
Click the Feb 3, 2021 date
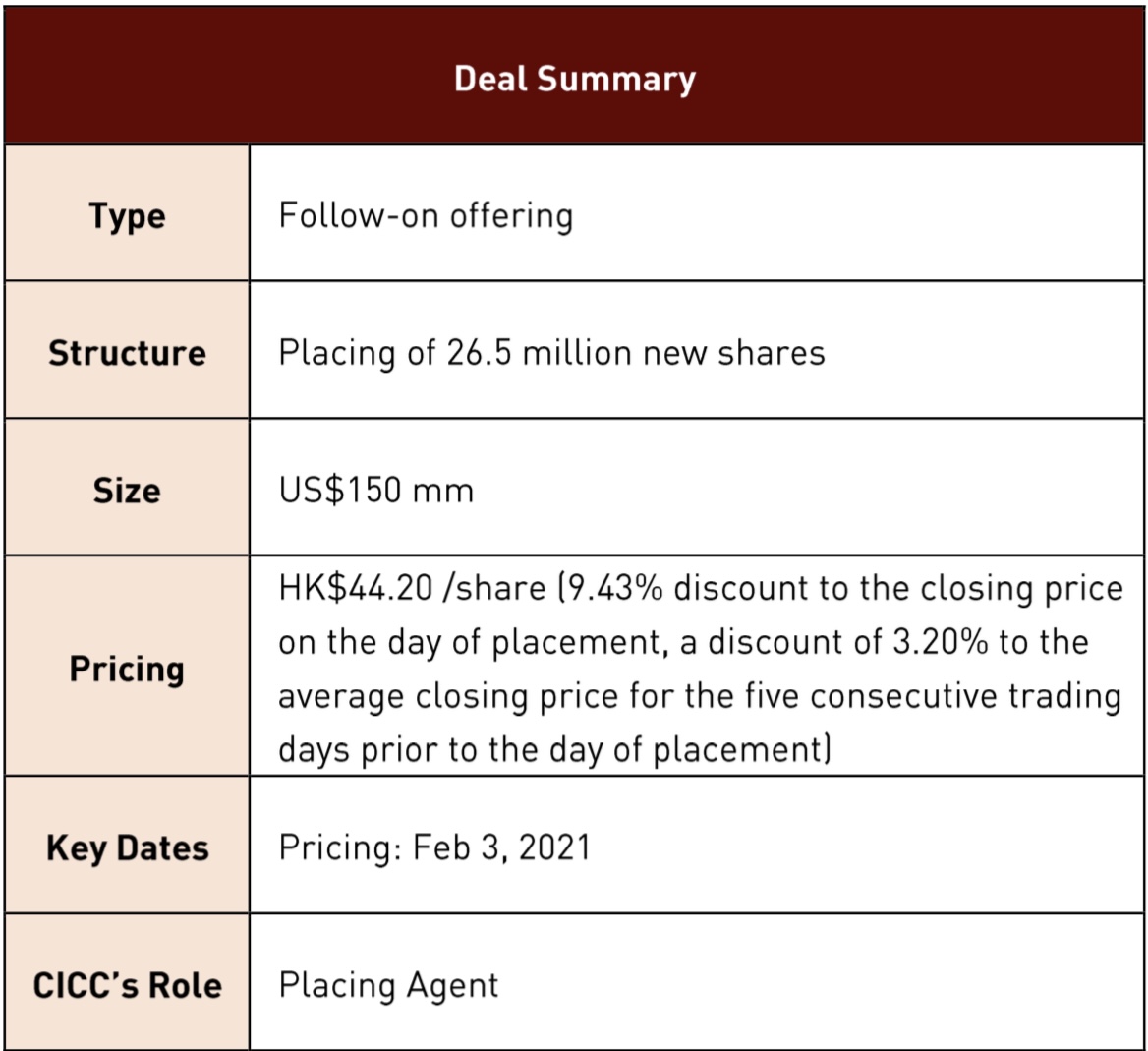coord(501,847)
